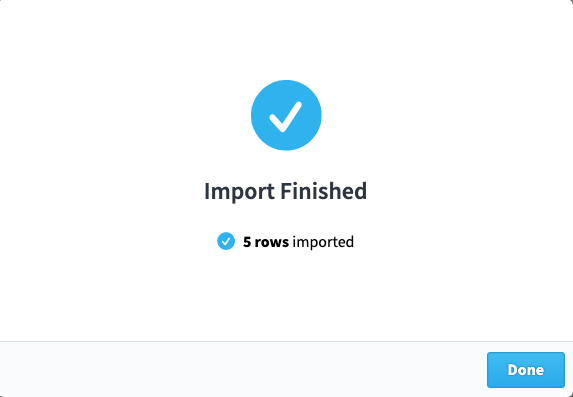
Task: Click the big circular import-complete badge
Action: [x=286, y=115]
